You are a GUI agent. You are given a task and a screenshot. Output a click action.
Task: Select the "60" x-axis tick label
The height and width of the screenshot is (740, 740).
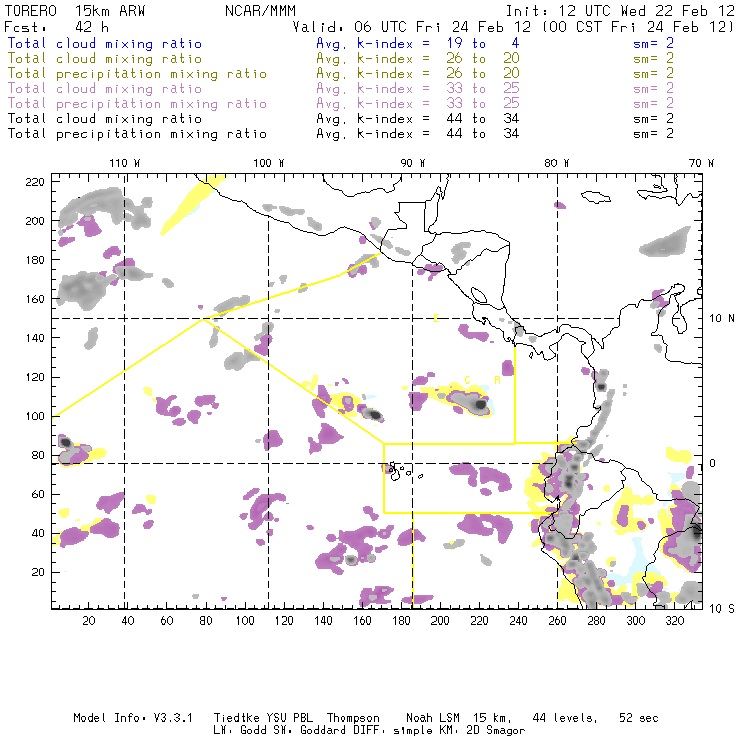point(167,621)
